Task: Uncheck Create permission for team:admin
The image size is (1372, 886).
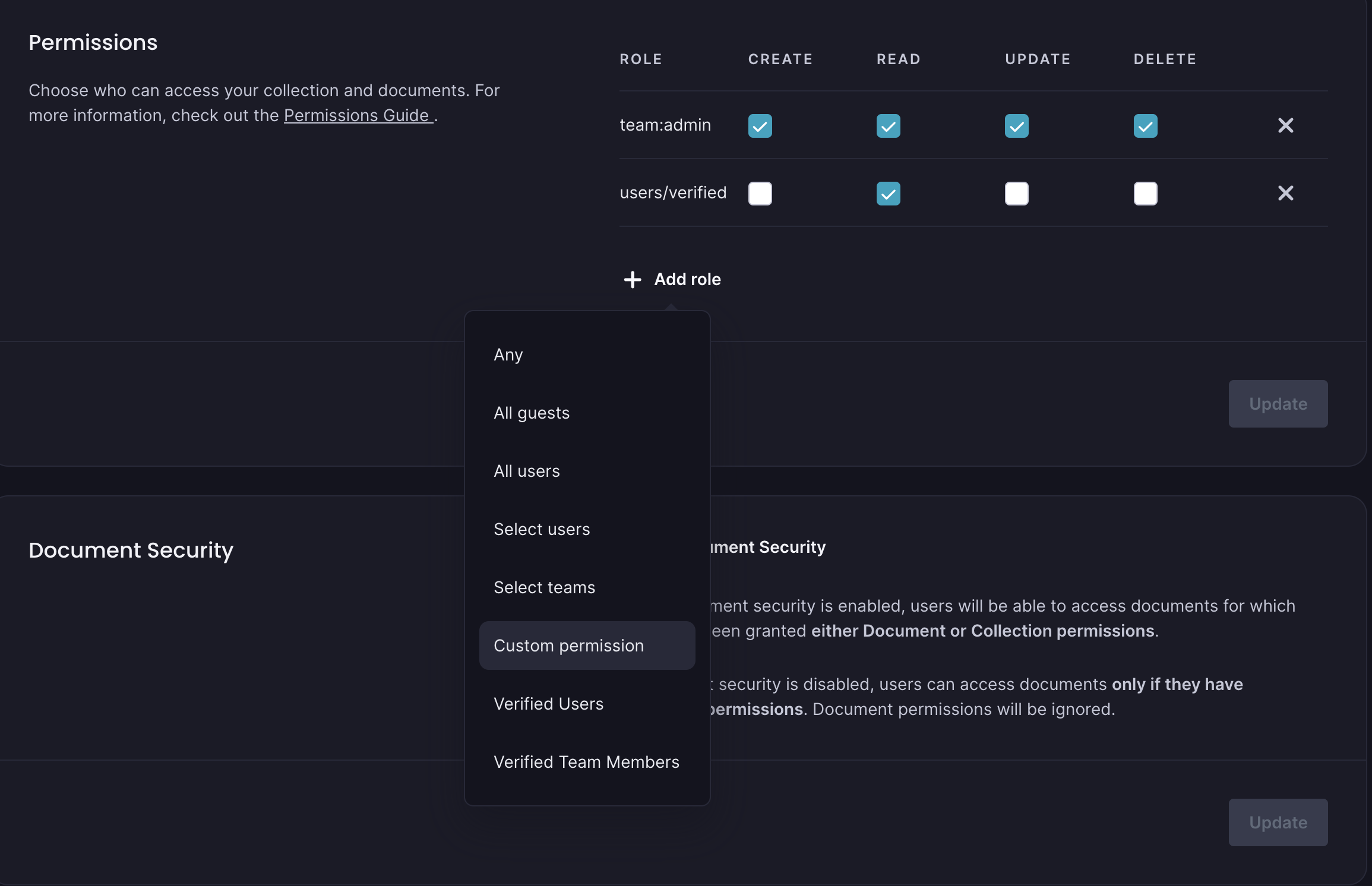Action: [760, 125]
